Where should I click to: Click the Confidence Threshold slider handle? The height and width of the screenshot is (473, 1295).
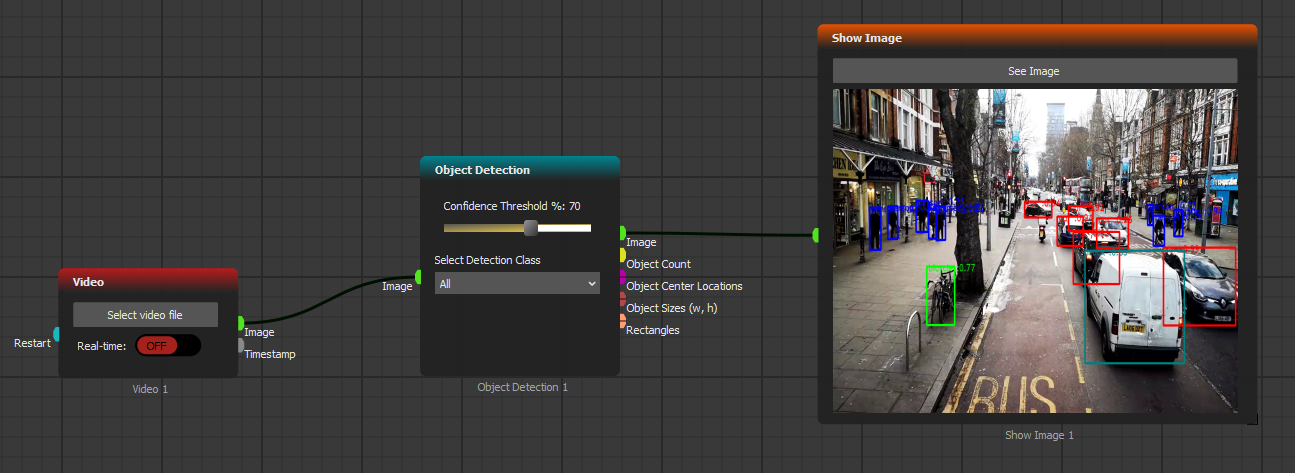[x=531, y=228]
